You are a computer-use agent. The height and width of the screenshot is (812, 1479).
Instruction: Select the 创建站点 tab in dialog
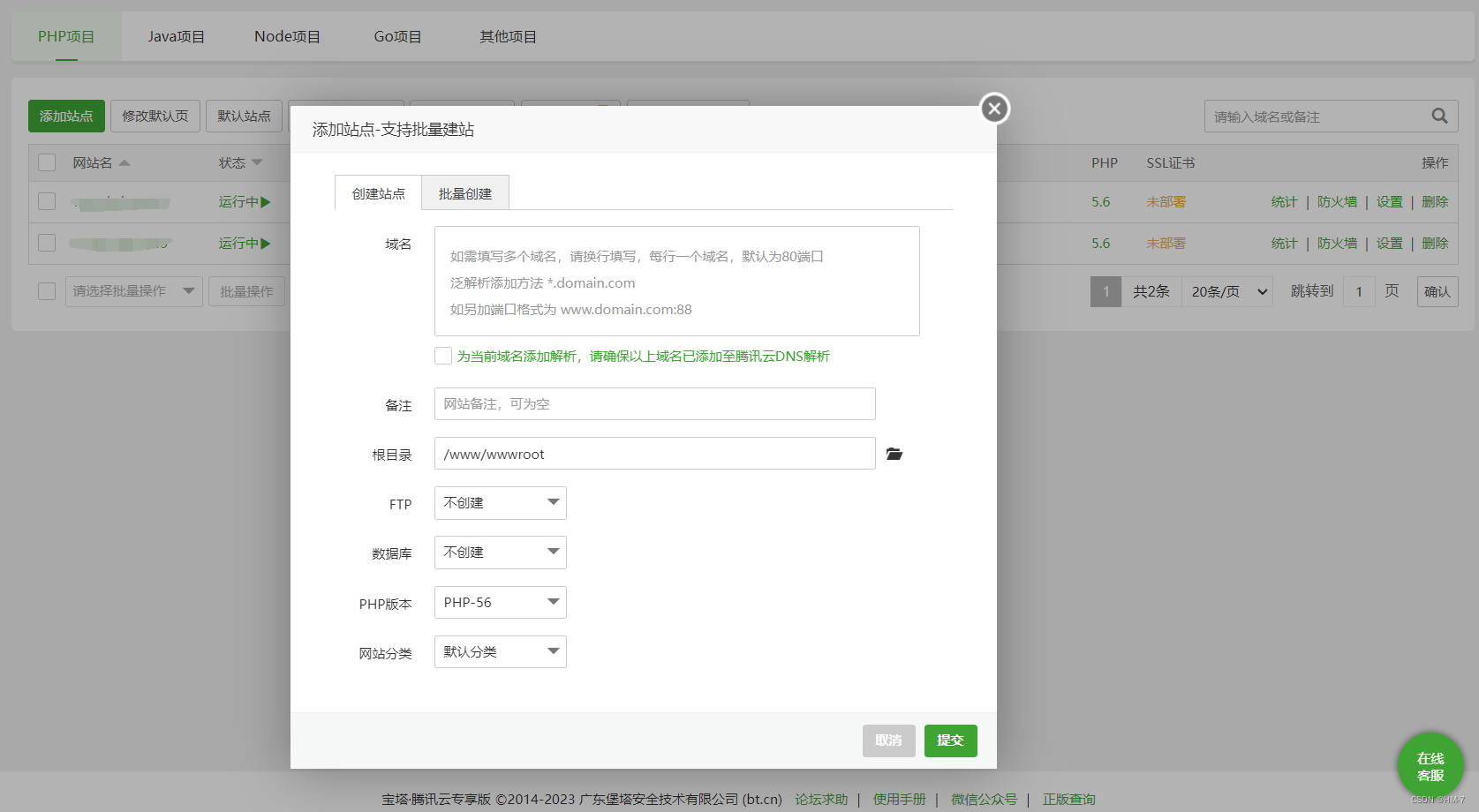[x=378, y=193]
